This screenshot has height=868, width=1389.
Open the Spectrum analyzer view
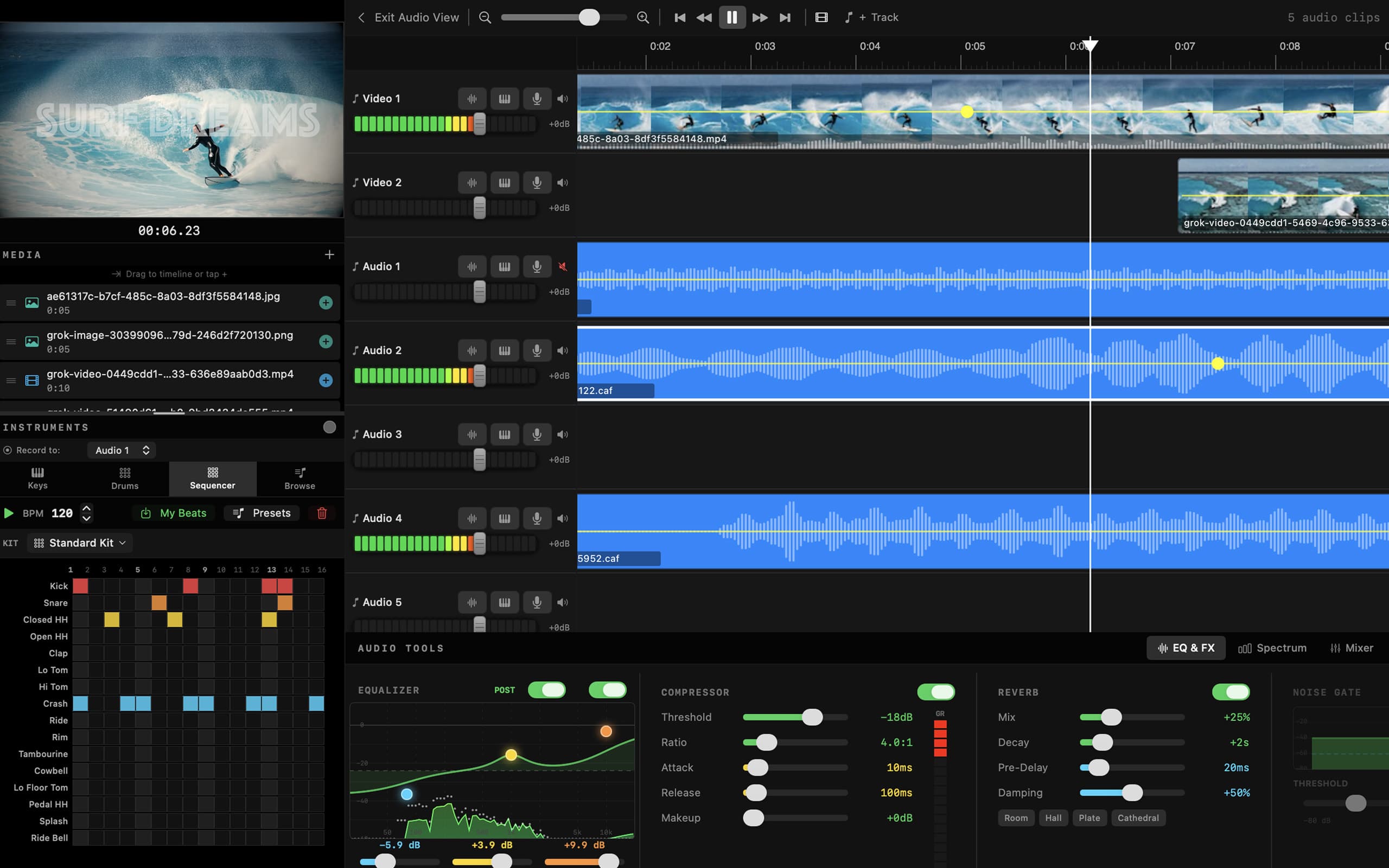(1273, 648)
